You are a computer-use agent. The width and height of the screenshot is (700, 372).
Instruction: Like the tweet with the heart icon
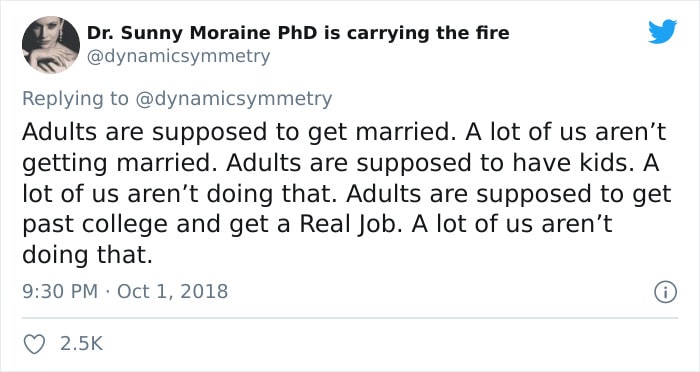coord(34,344)
